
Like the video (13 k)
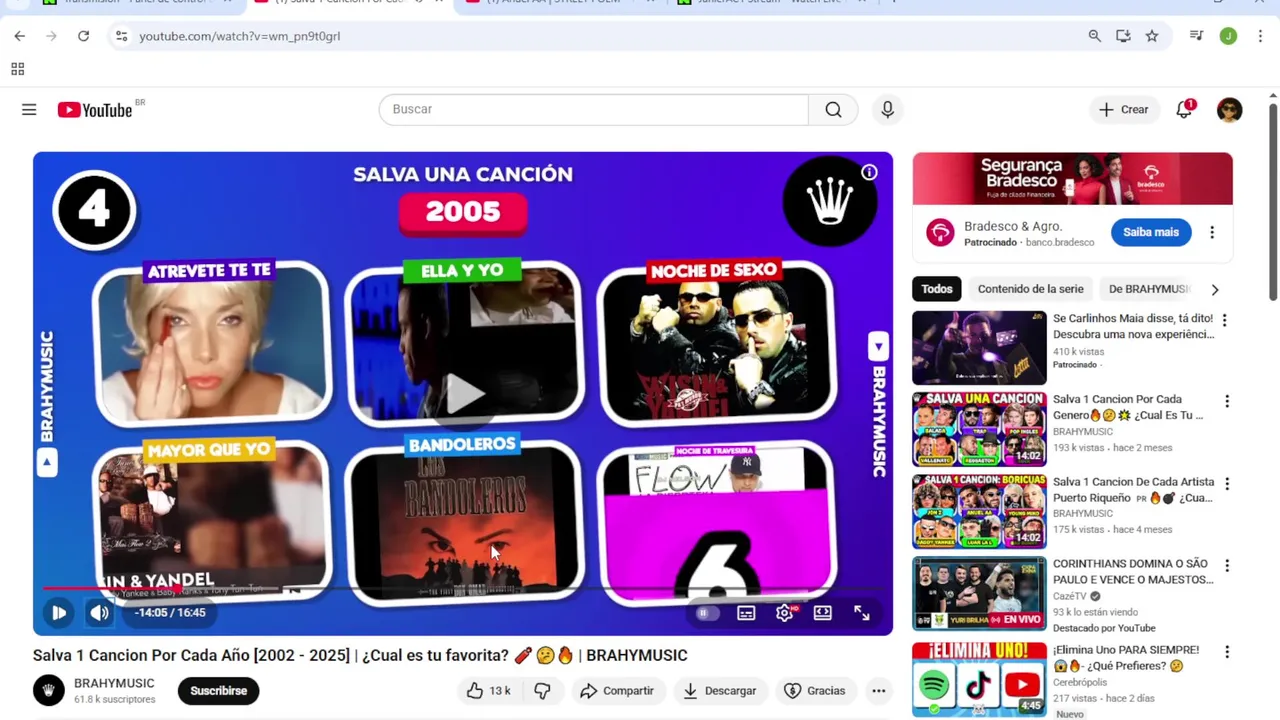point(488,691)
